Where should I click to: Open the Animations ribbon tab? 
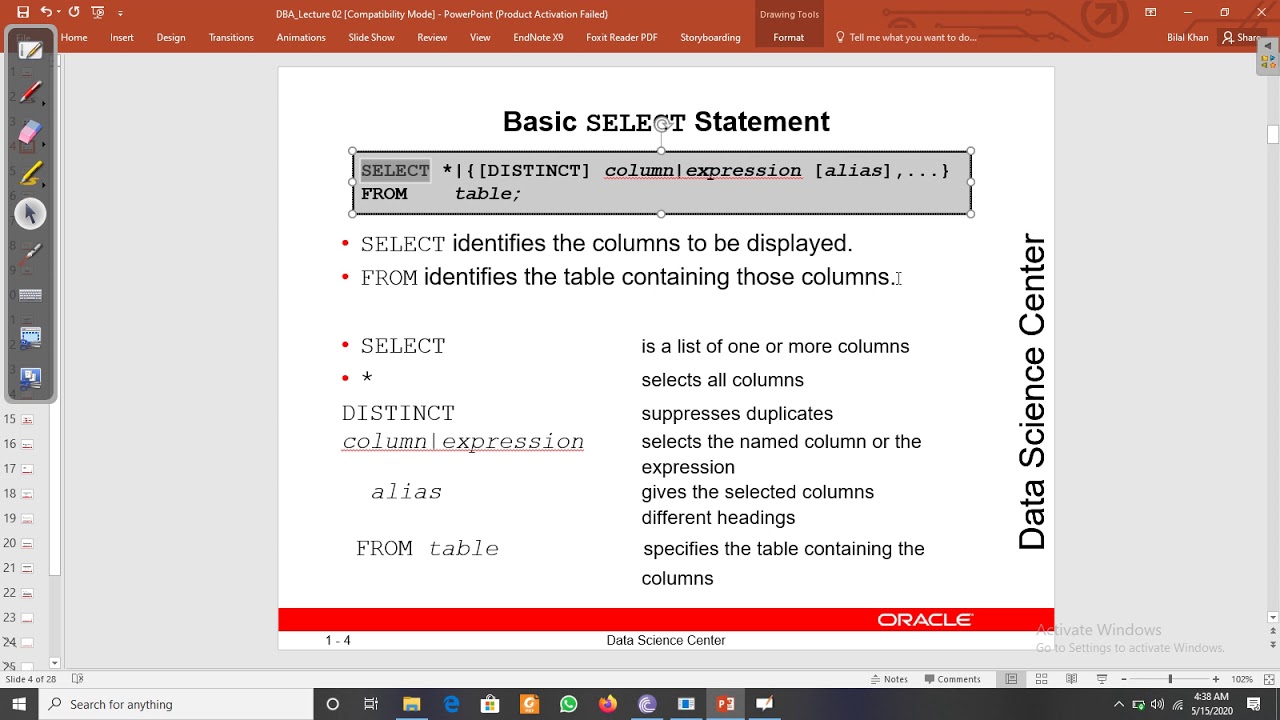(x=301, y=37)
